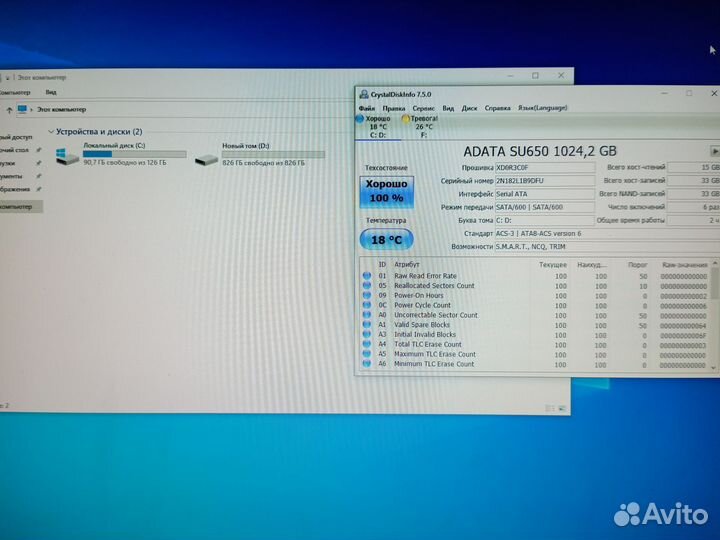Click the Атрибут column header
Viewport: 720px width, 540px height.
pyautogui.click(x=406, y=264)
